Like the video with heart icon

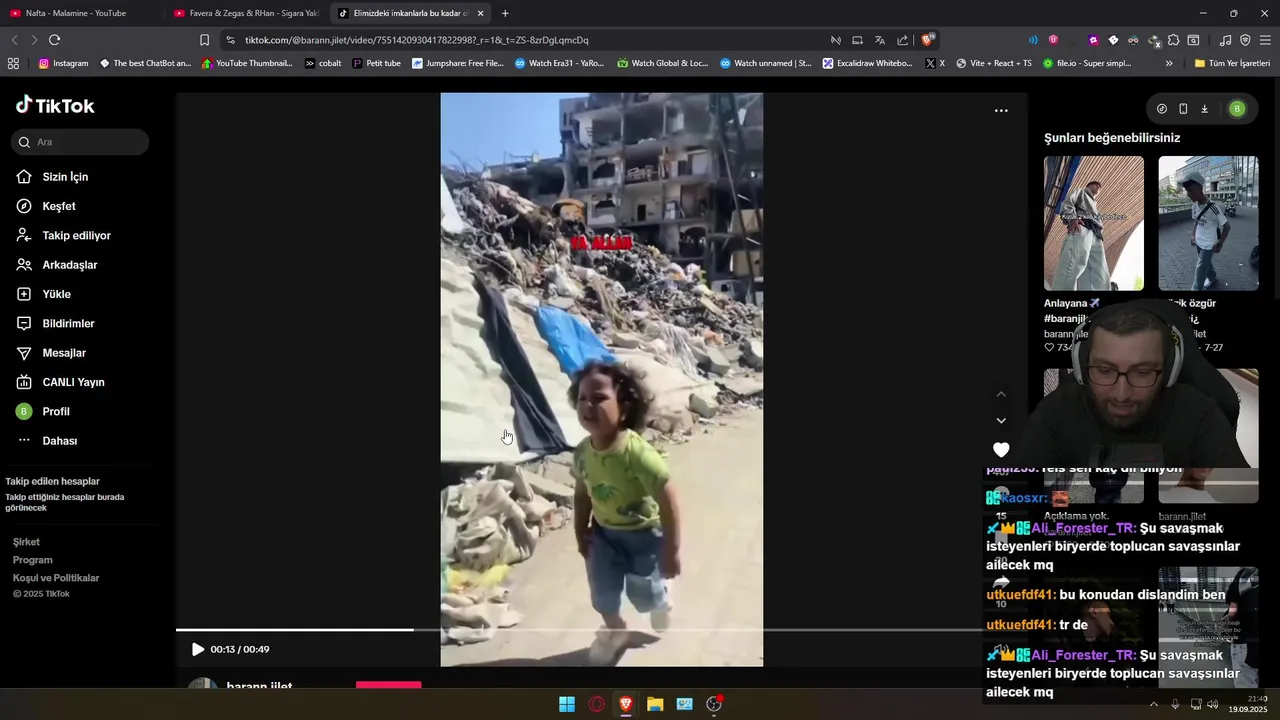point(1001,450)
